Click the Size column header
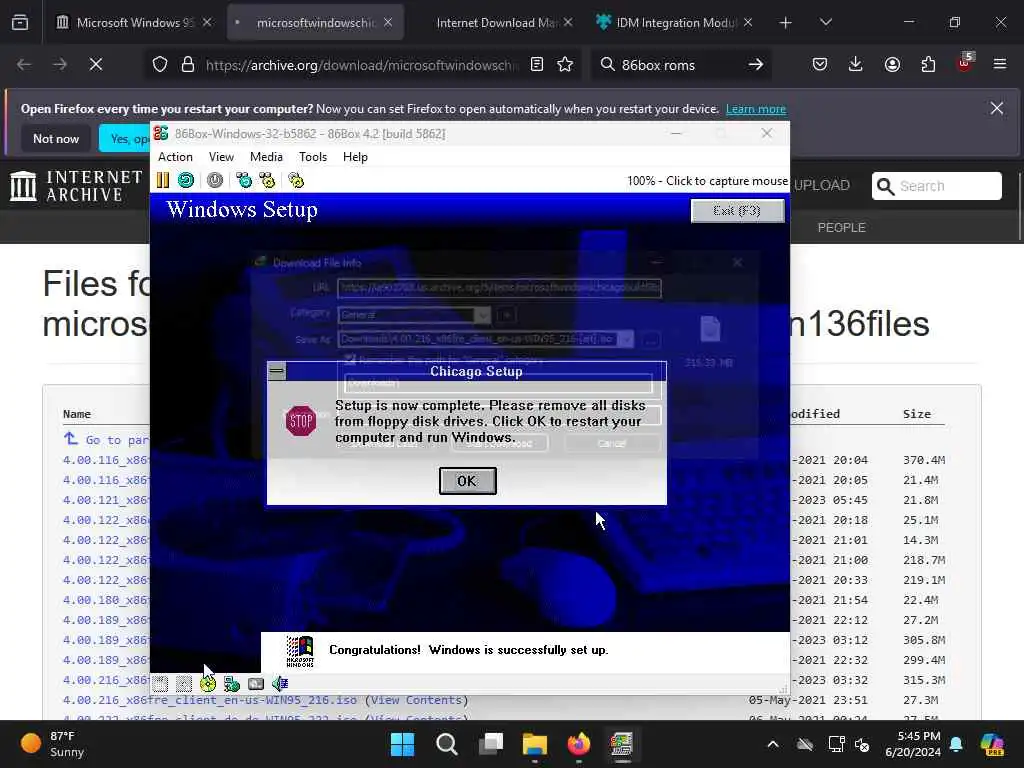The image size is (1024, 768). pos(917,414)
